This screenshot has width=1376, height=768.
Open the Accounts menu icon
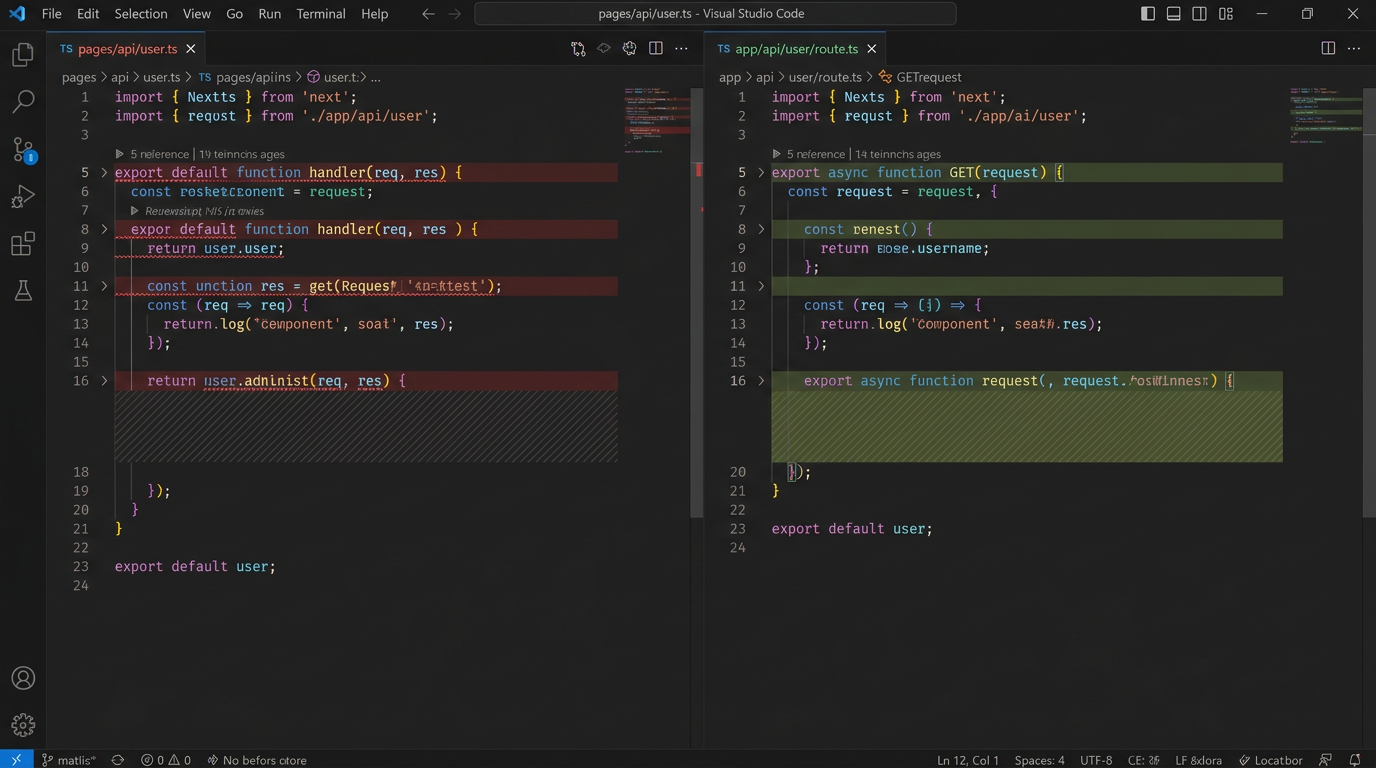pos(23,678)
